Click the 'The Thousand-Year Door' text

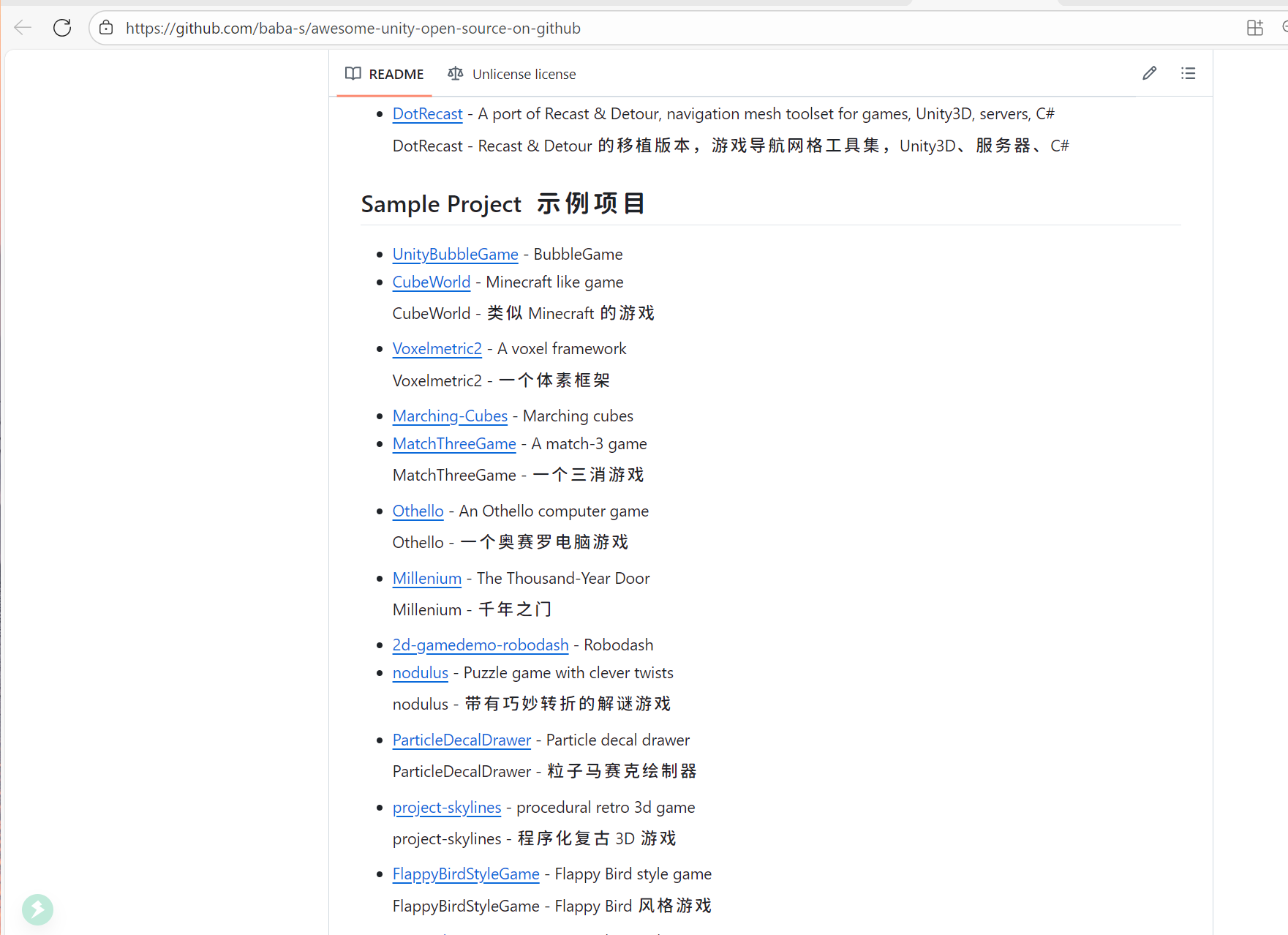[563, 578]
